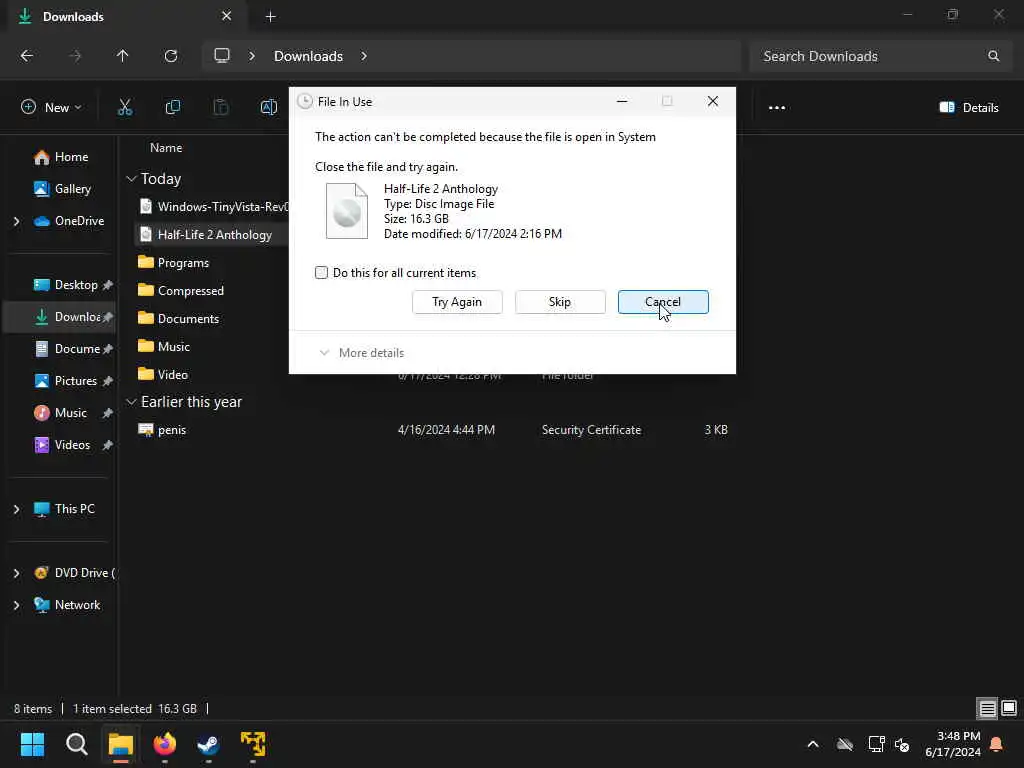
Task: Close the File In Use dialog
Action: [712, 101]
